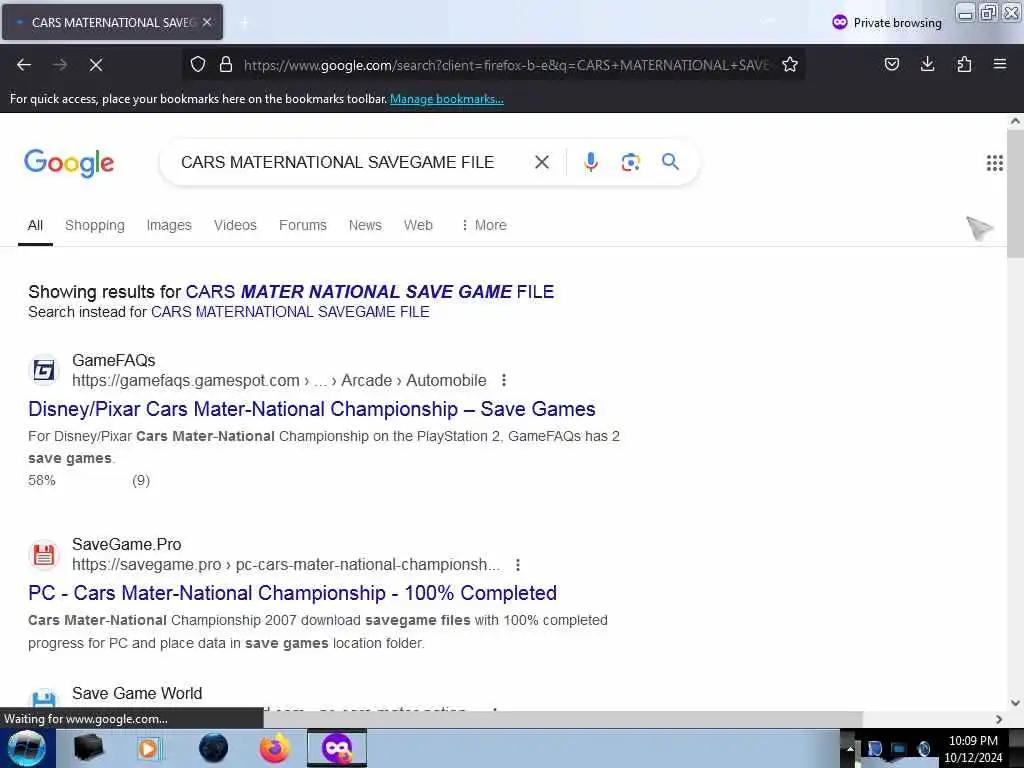Expand the More search filters
Viewport: 1024px width, 768px height.
(x=483, y=225)
